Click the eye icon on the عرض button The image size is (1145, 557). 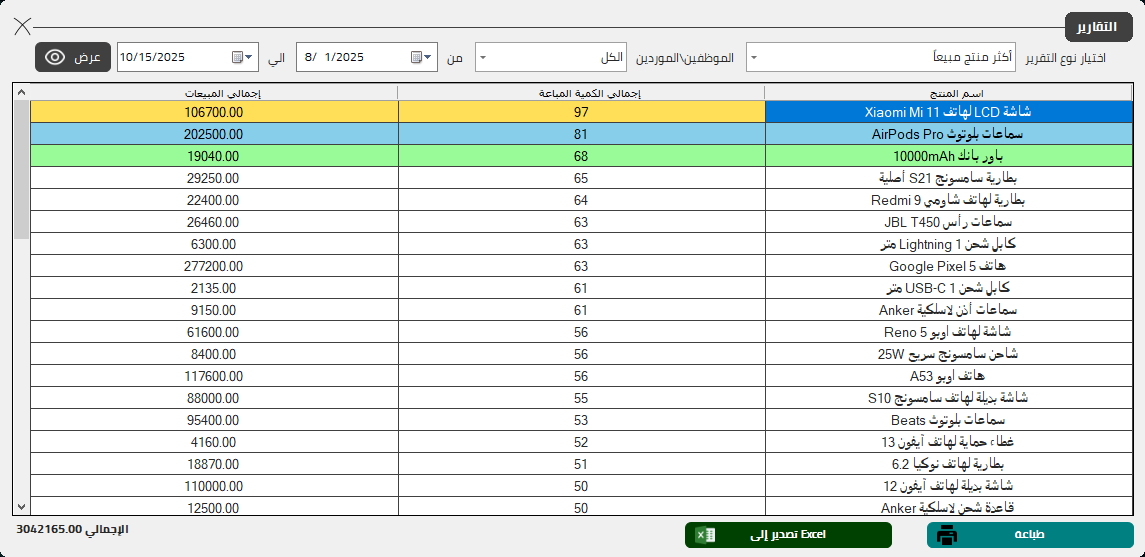coord(55,57)
